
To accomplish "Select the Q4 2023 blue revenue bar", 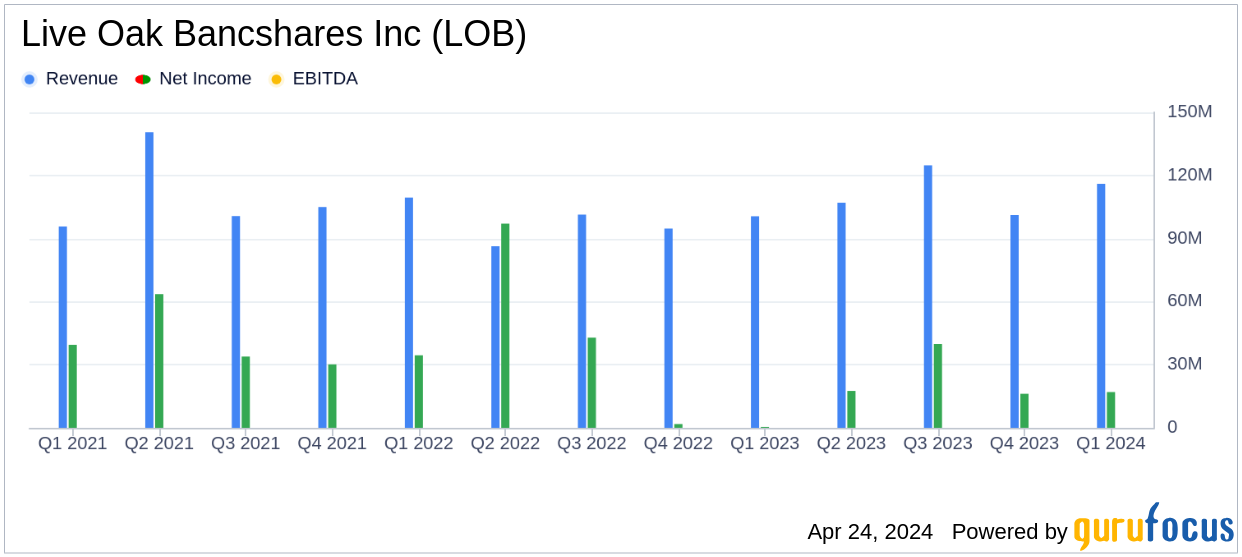I will [x=1015, y=321].
